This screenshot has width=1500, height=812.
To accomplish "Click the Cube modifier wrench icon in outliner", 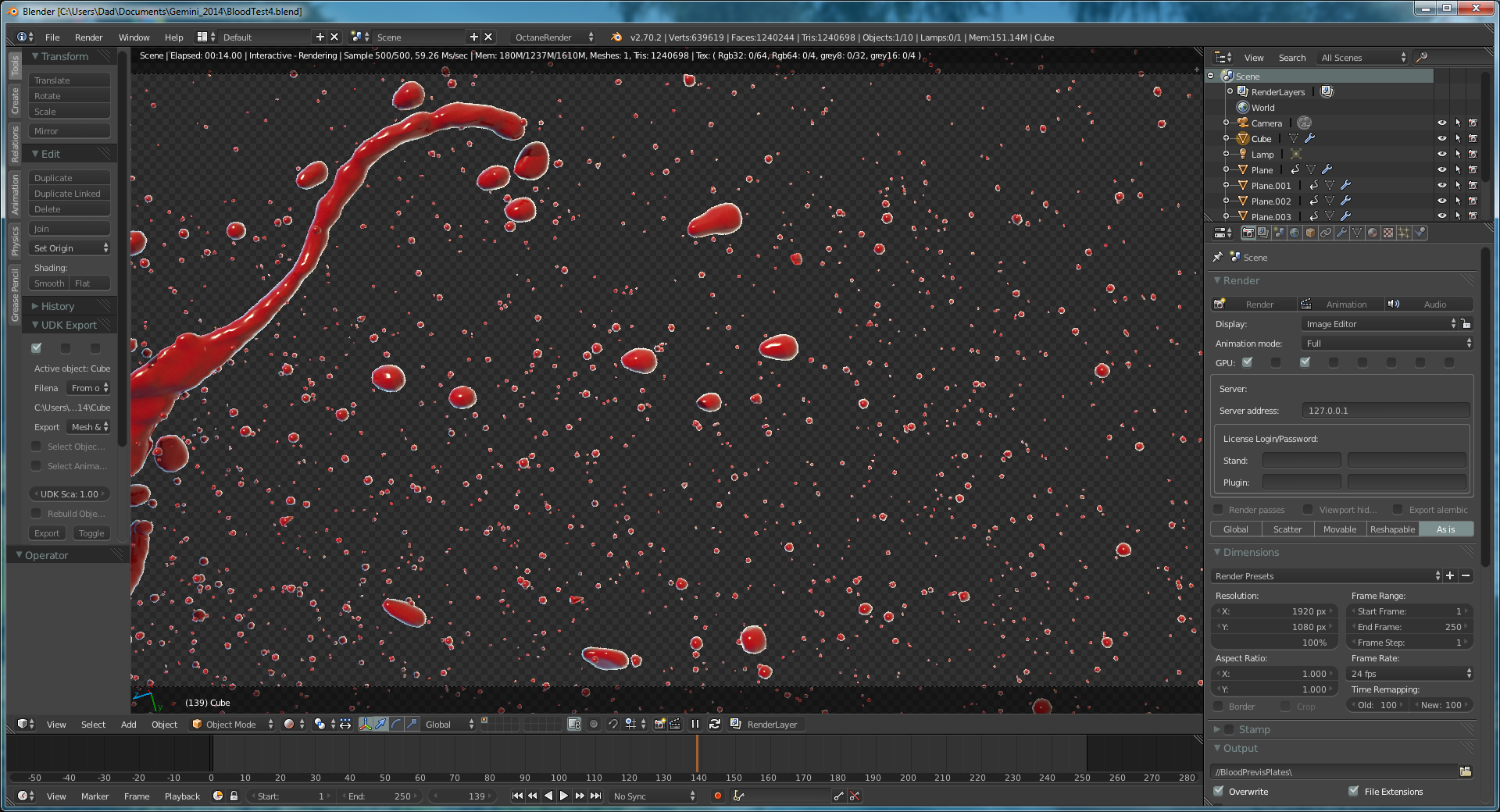I will coord(1310,138).
